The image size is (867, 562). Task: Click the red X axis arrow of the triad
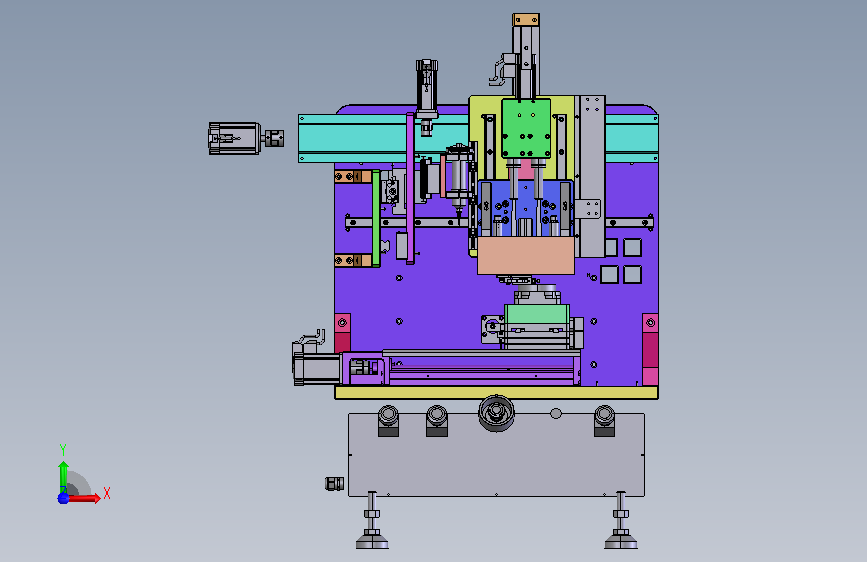tap(85, 498)
